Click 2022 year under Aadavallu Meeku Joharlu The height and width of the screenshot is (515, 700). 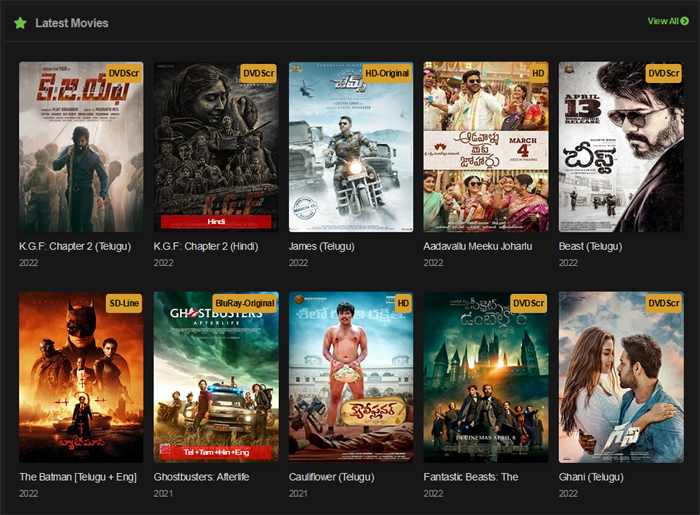tap(433, 263)
